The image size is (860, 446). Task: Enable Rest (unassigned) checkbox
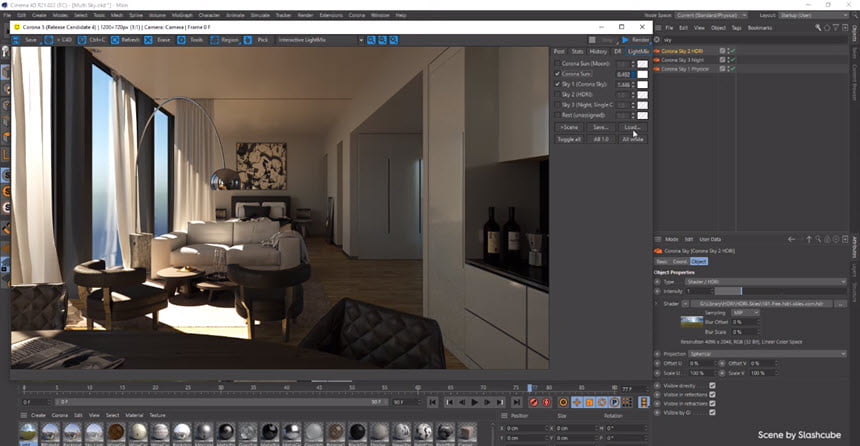click(x=557, y=115)
